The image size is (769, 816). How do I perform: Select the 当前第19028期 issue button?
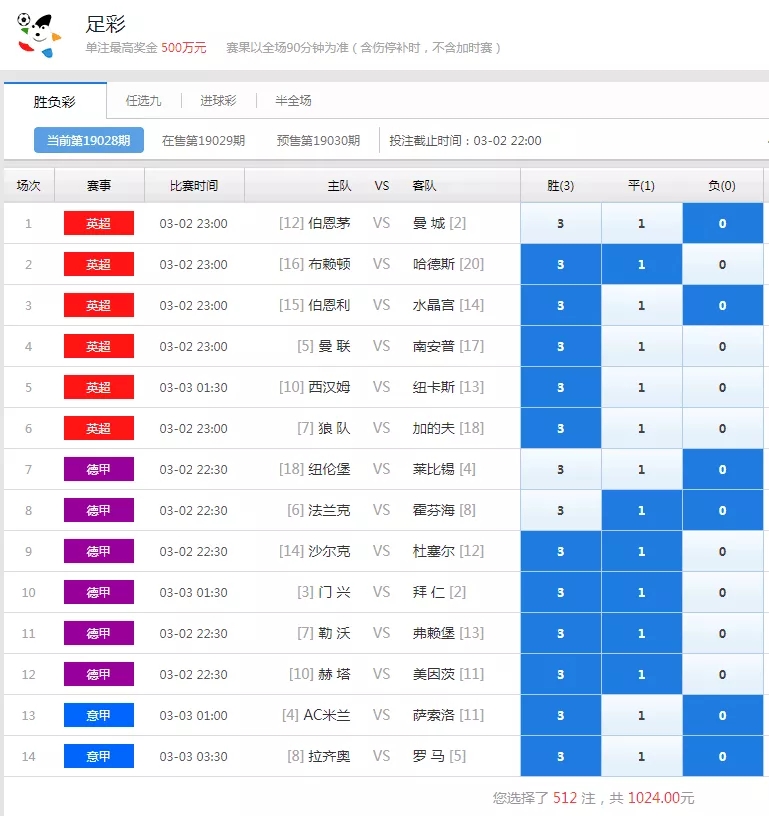click(x=89, y=141)
